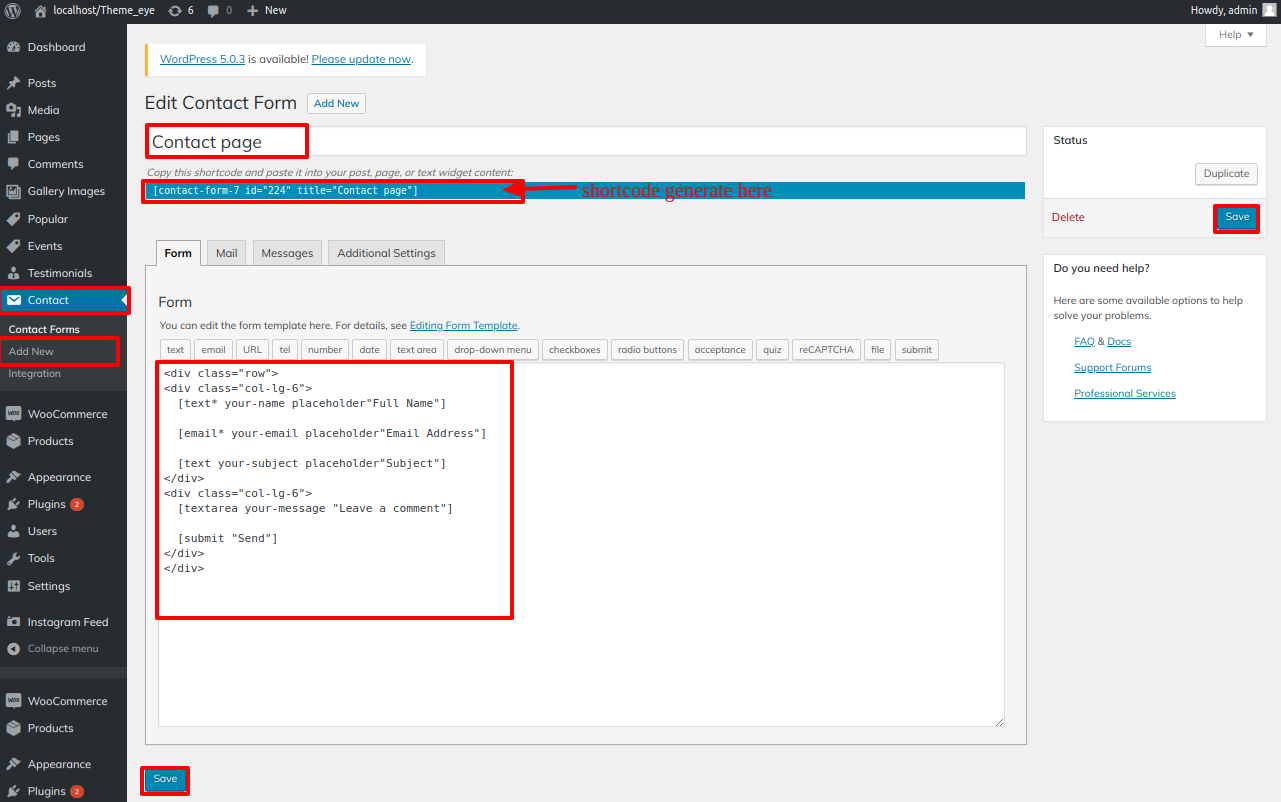The image size is (1281, 802).
Task: Open Integration submenu item
Action: 35,373
